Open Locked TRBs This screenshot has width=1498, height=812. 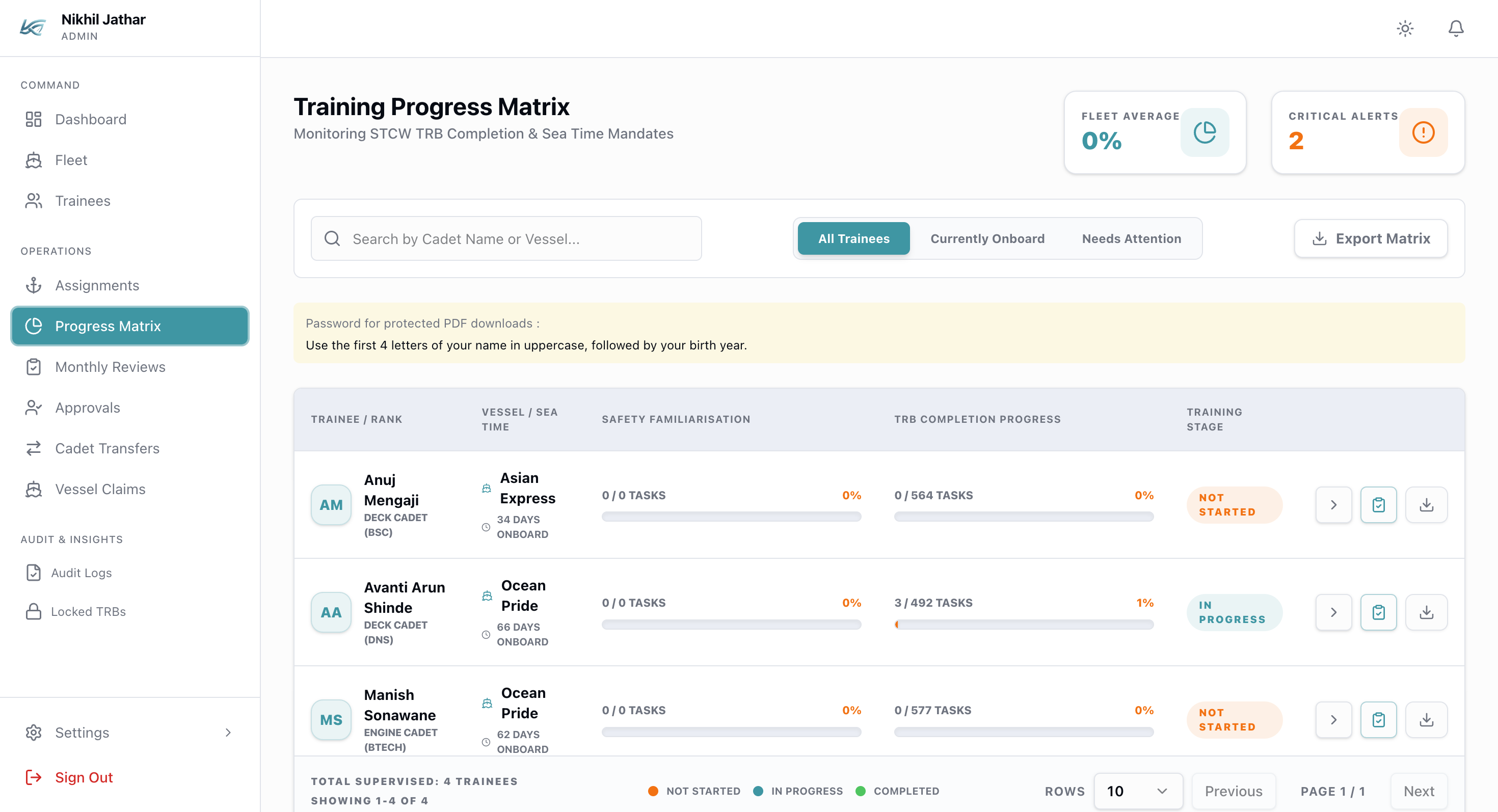tap(130, 611)
